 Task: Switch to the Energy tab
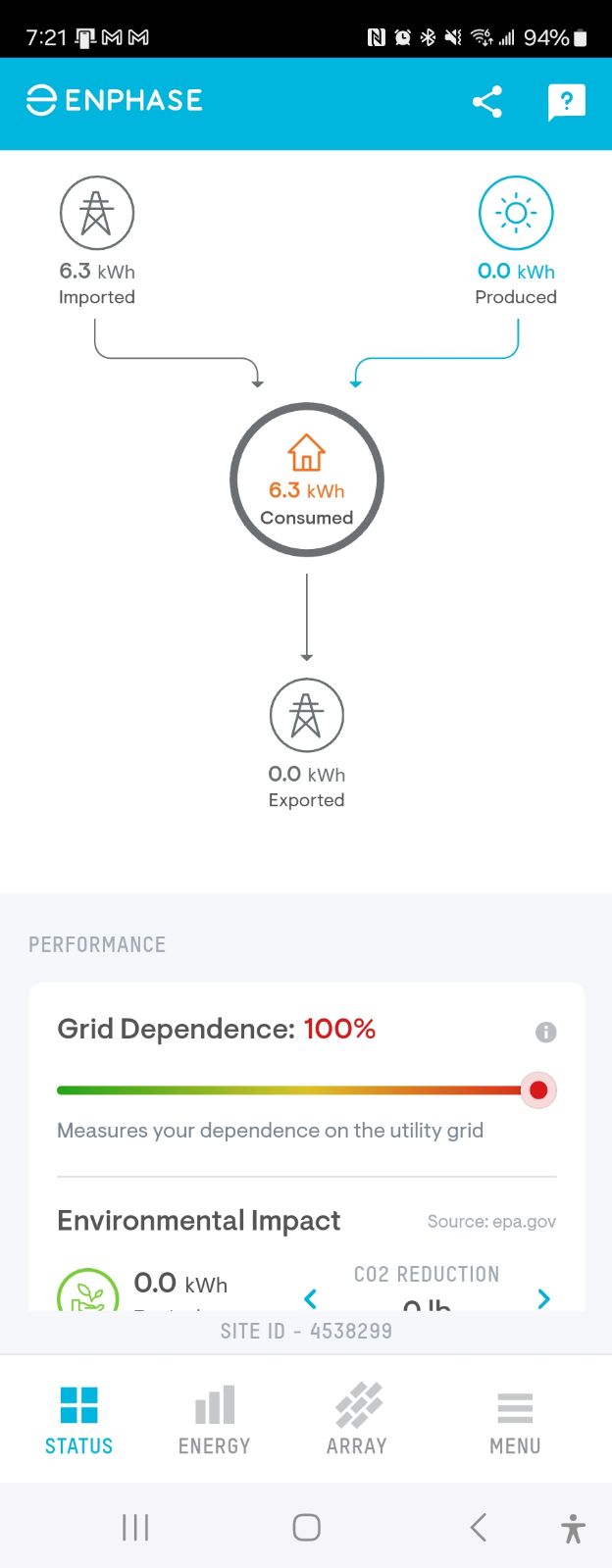tap(214, 1420)
